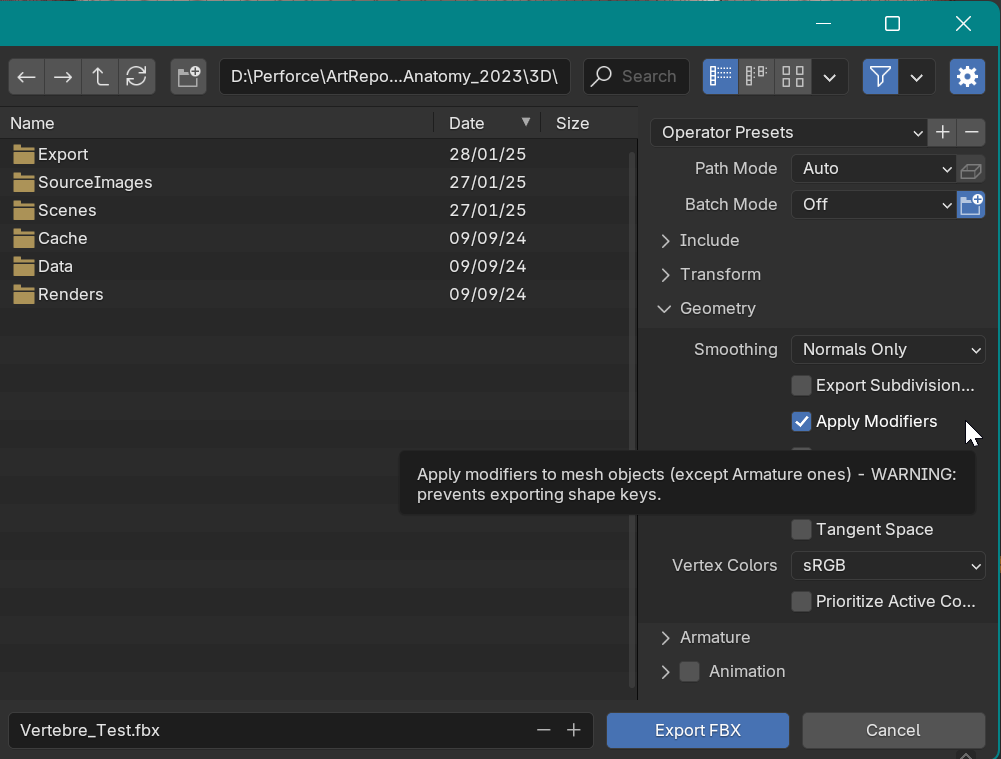Enable Tangent Space checkbox
Screen dimensions: 1001x759
point(801,529)
